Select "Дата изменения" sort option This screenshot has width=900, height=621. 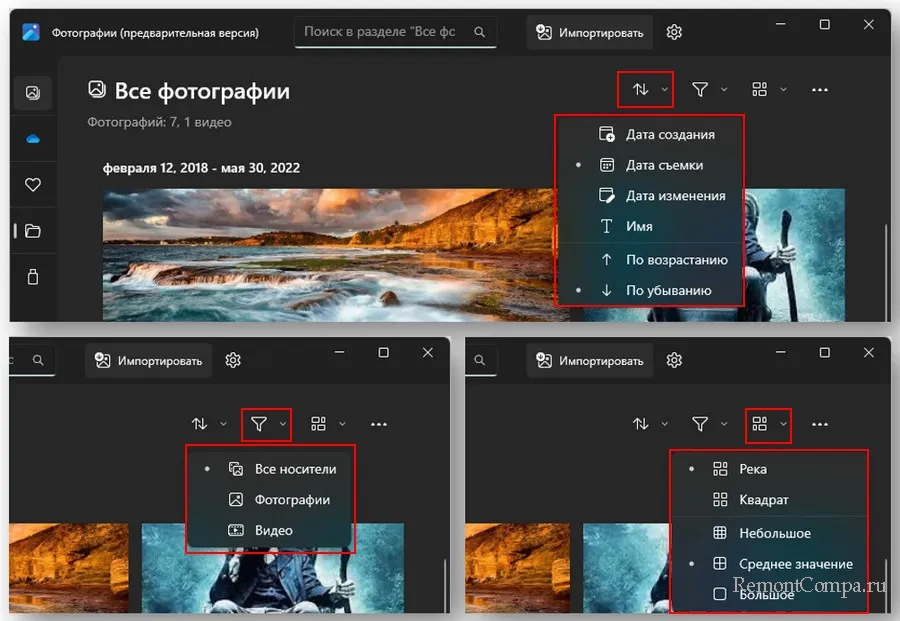(x=650, y=196)
